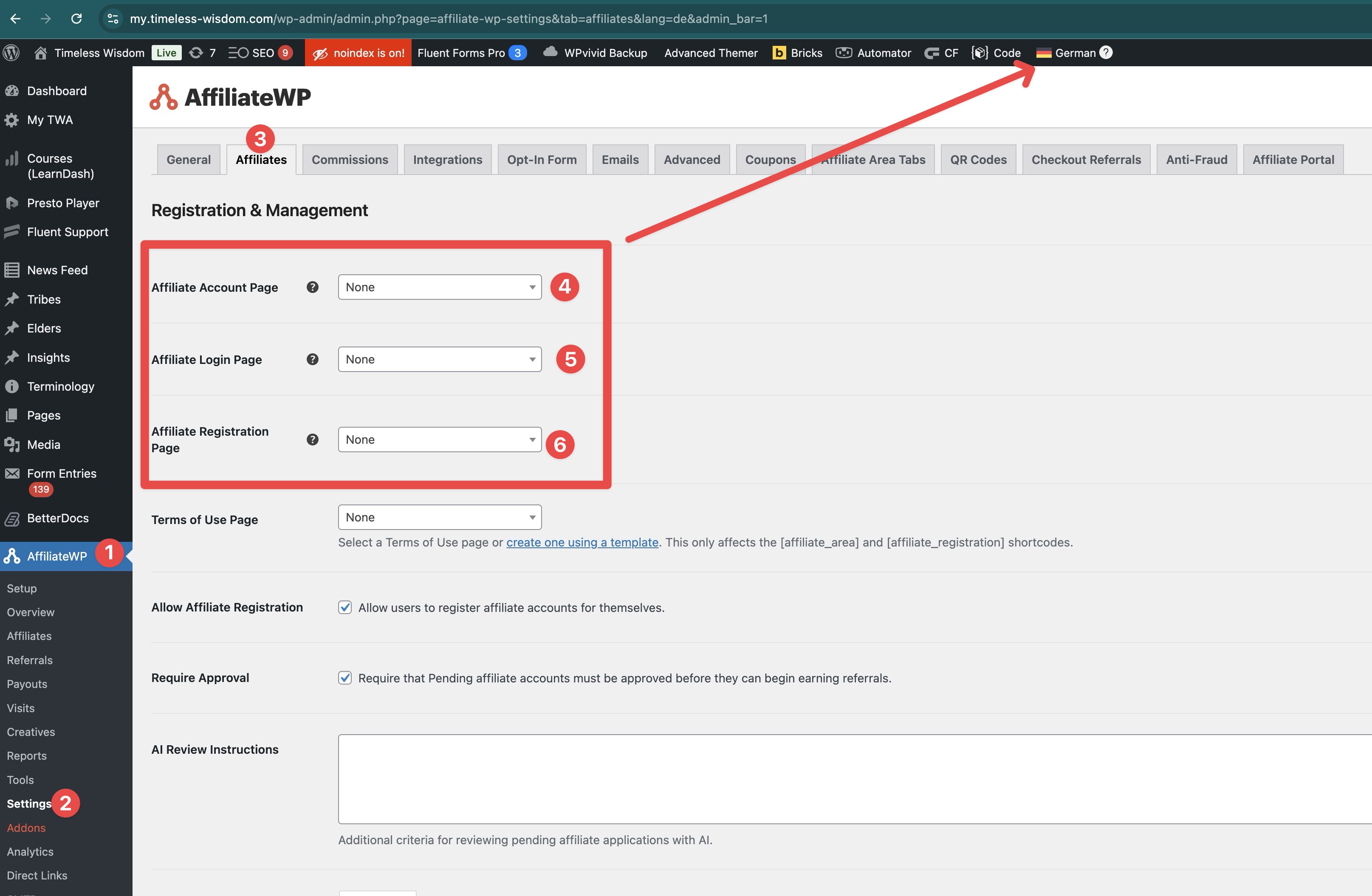Switch to the Checkout Referrals tab
This screenshot has height=896, width=1372.
[1086, 160]
